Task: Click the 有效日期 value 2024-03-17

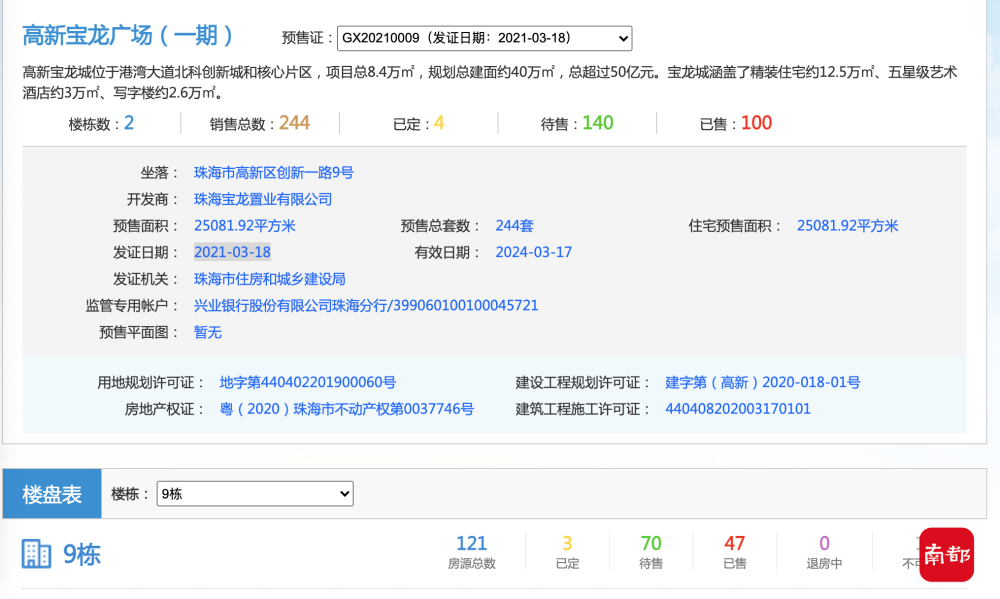Action: (533, 252)
